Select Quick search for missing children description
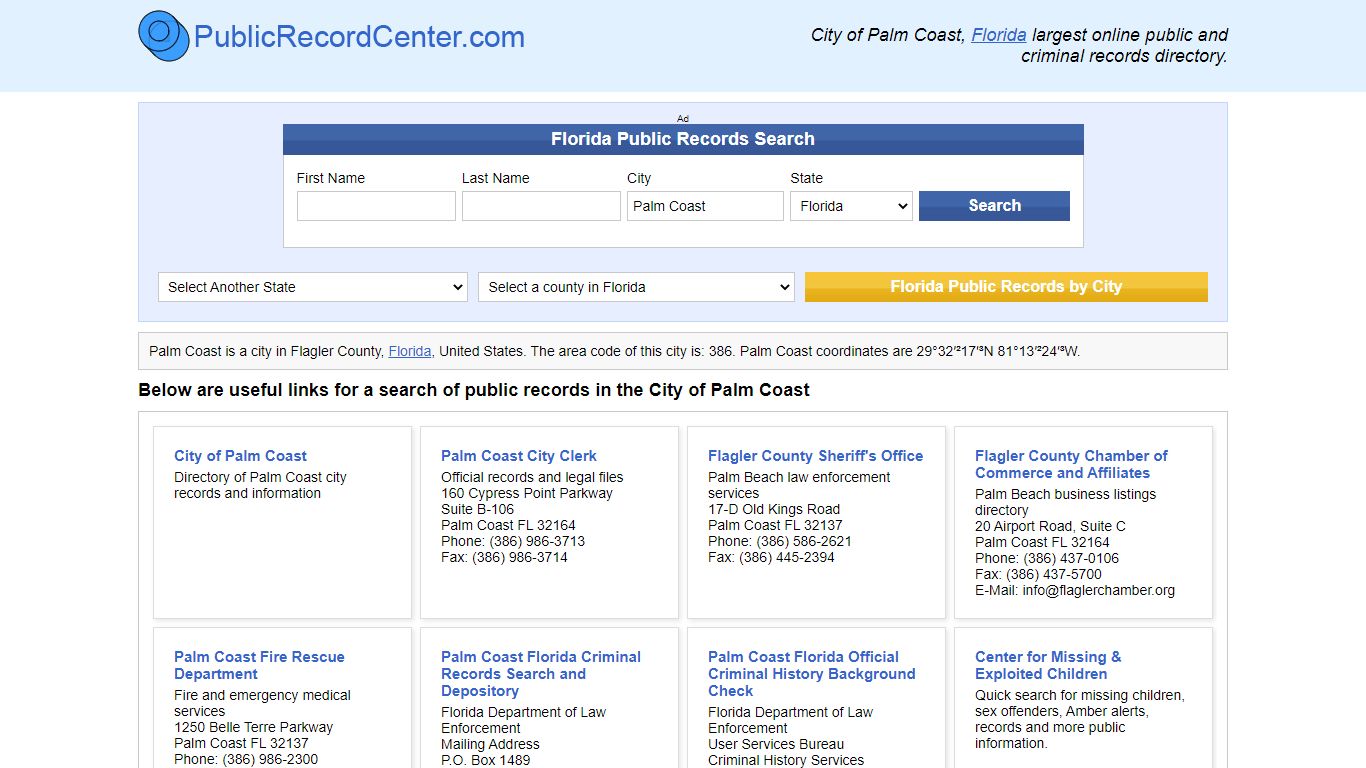The height and width of the screenshot is (768, 1366). 1080,719
